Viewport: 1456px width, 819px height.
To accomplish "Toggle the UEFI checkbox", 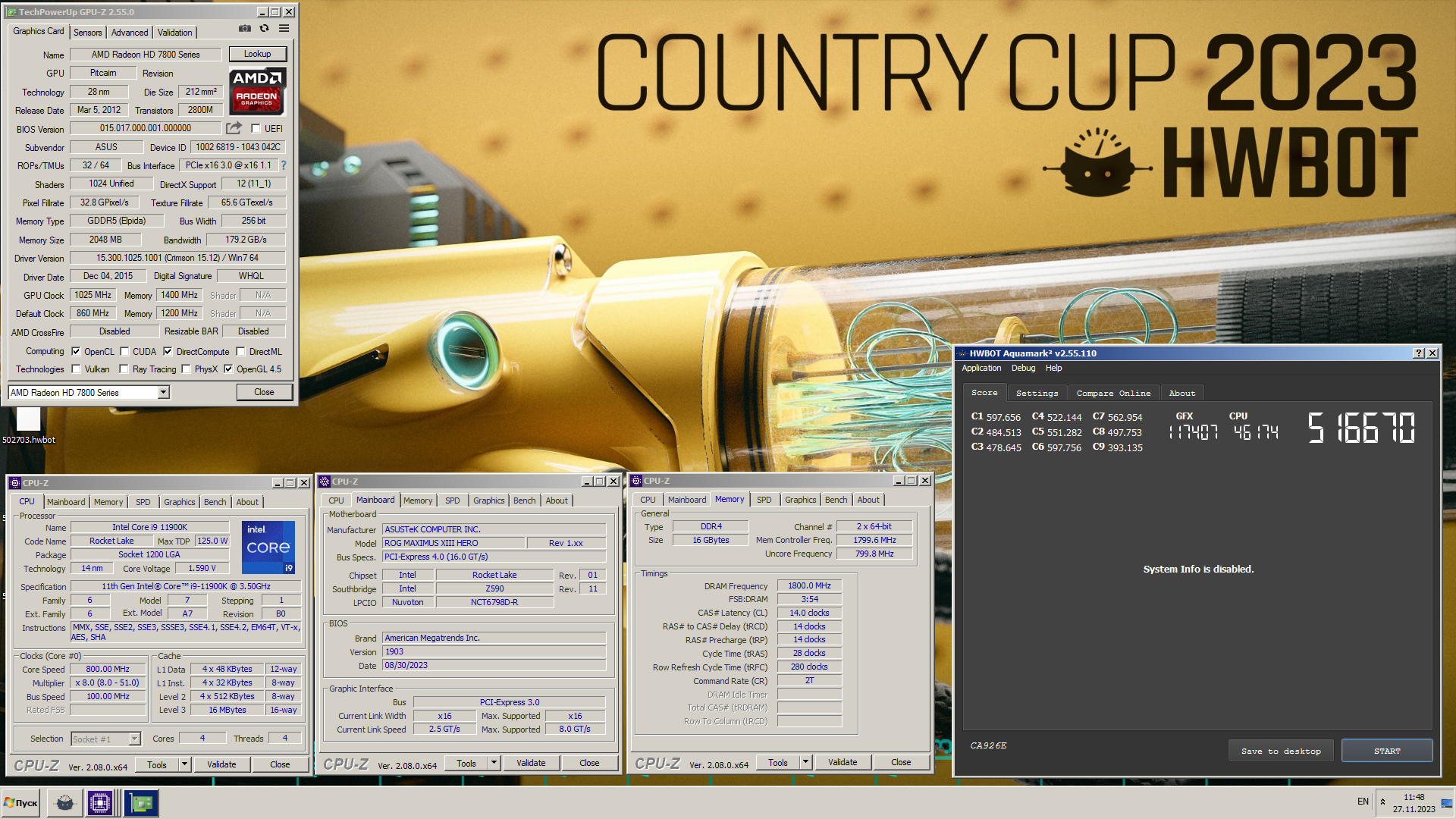I will click(256, 129).
